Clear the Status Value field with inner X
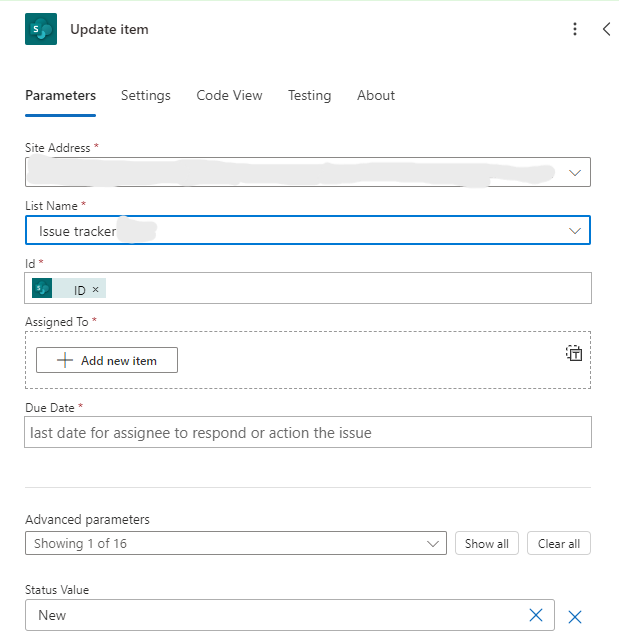Image resolution: width=619 pixels, height=642 pixels. pos(535,615)
